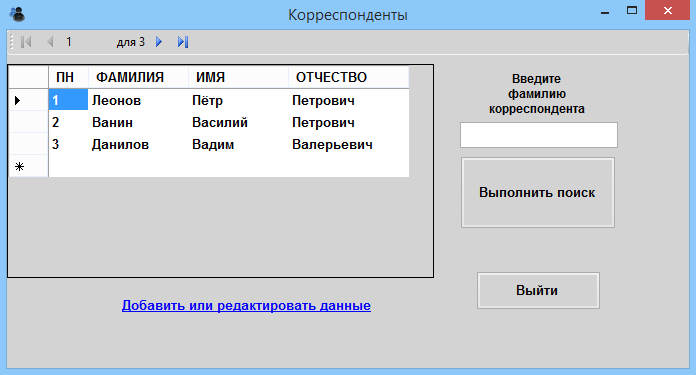Select ПН cell with value 2
Screen dimensions: 696x375
click(x=68, y=122)
